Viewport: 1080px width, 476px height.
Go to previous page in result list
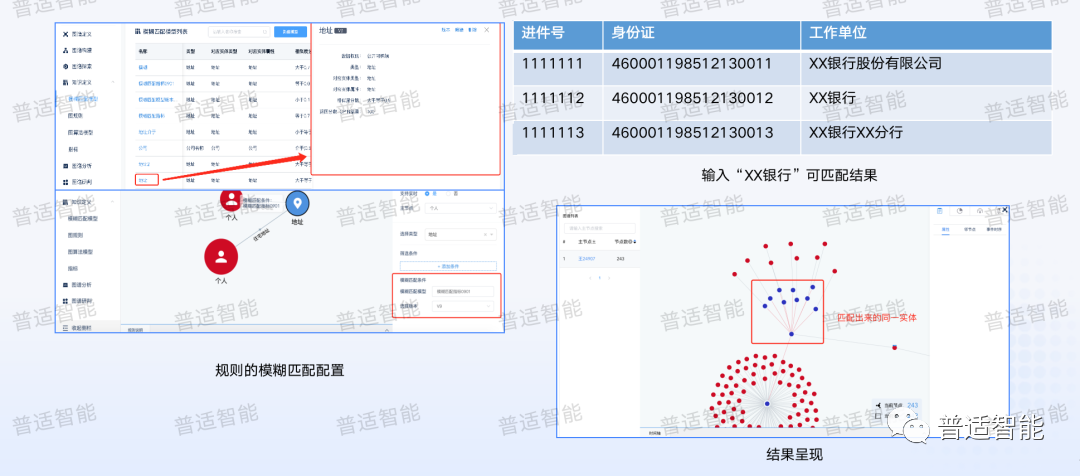coord(590,278)
